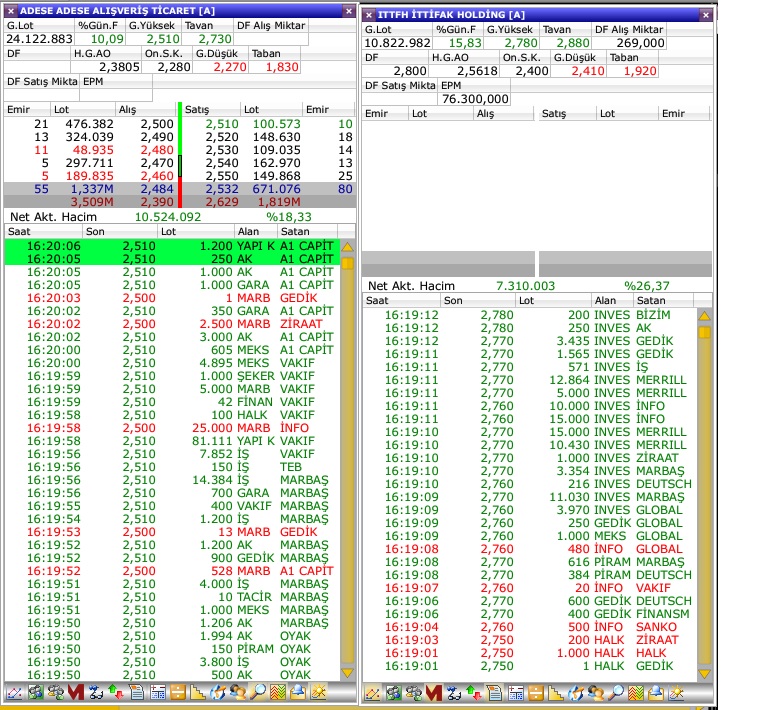The height and width of the screenshot is (710, 768).
Task: Click red-green chevrons chart icon in ITTFH toolbar
Action: (x=636, y=693)
